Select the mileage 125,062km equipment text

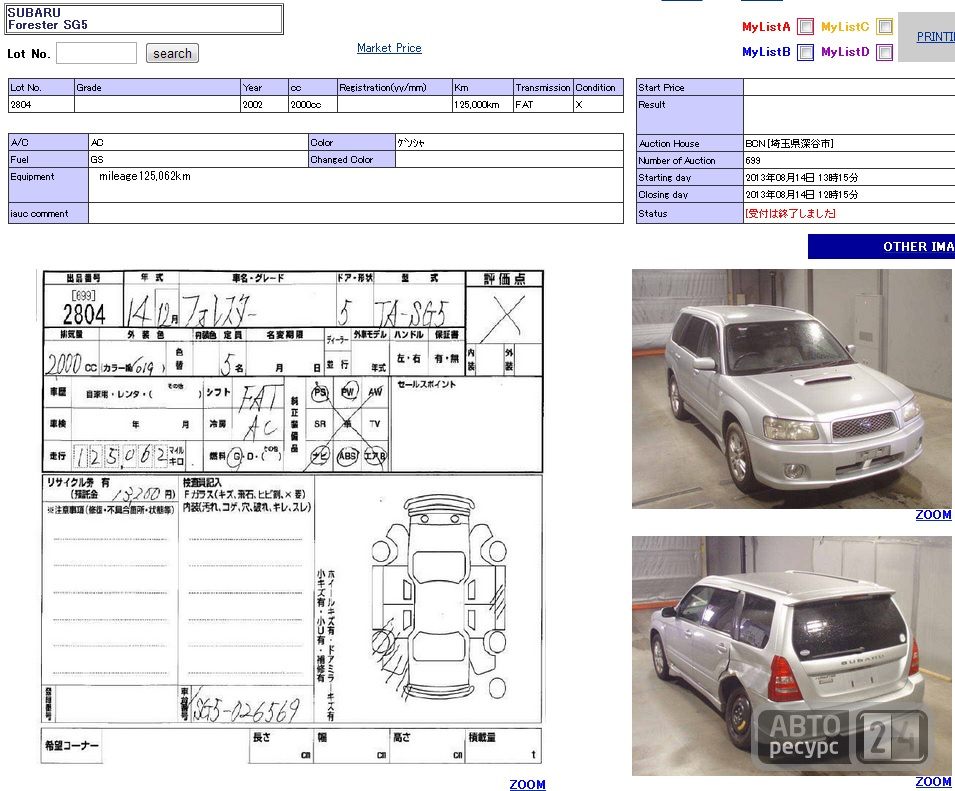[145, 176]
